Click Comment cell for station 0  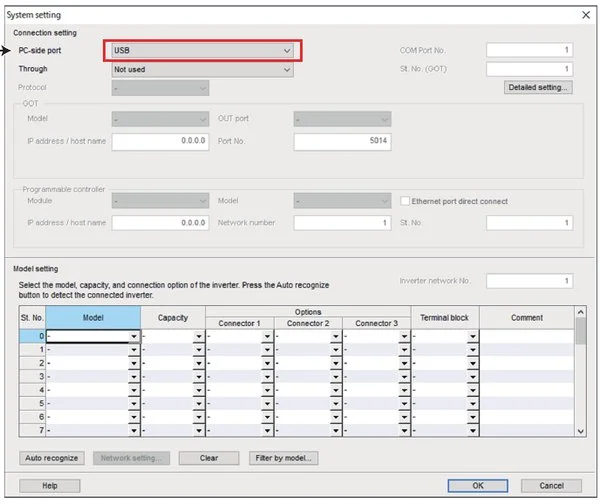pyautogui.click(x=527, y=336)
